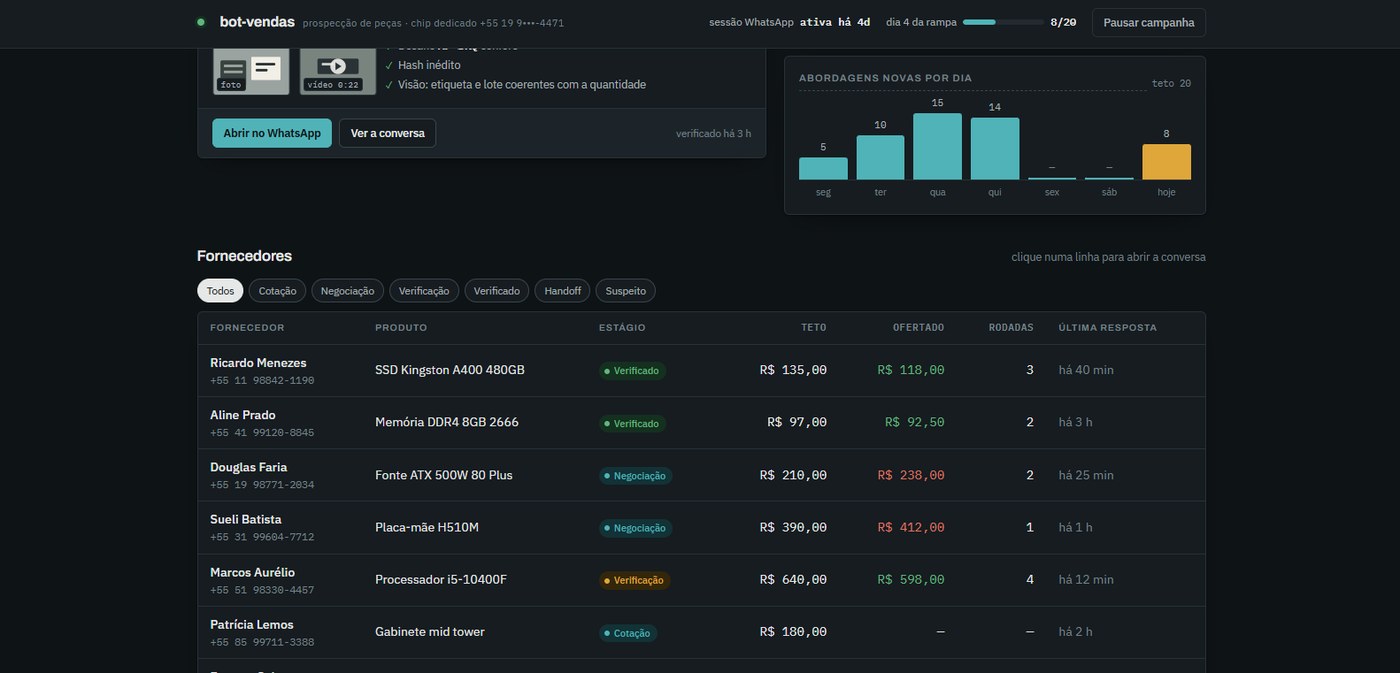Filter suppliers by Handoff

tap(563, 291)
